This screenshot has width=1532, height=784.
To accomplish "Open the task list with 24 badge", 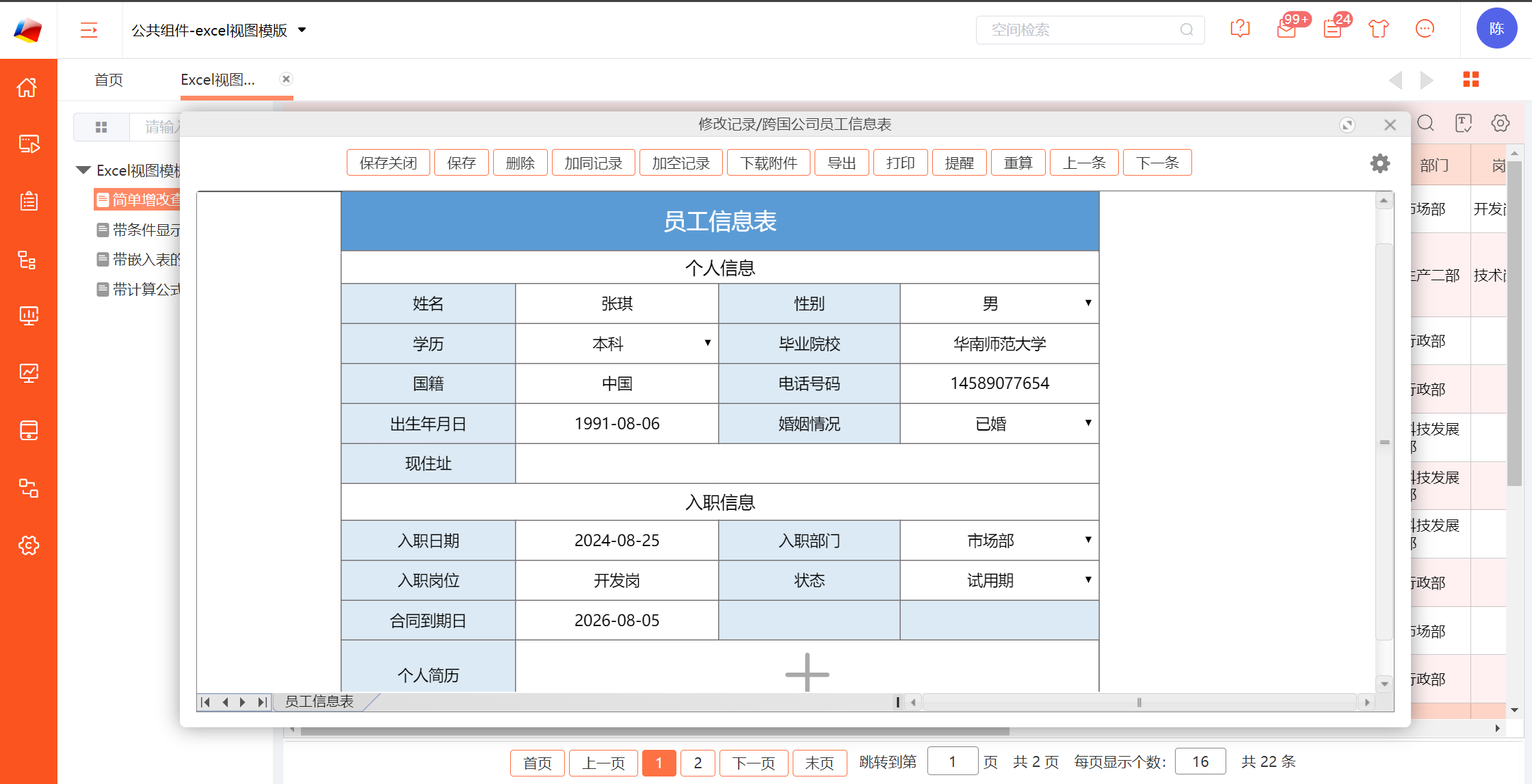I will [1332, 29].
